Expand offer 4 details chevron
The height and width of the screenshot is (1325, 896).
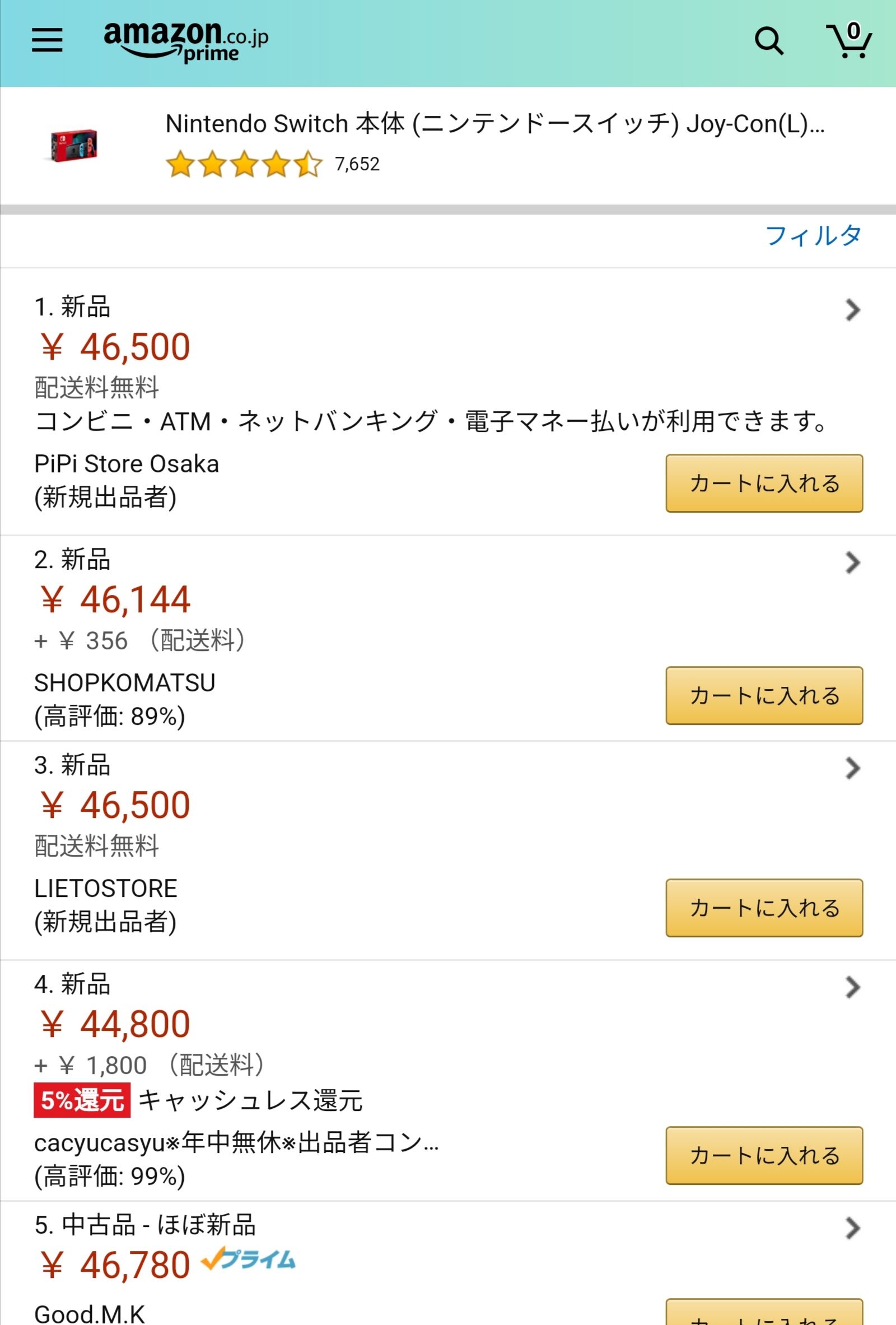852,987
